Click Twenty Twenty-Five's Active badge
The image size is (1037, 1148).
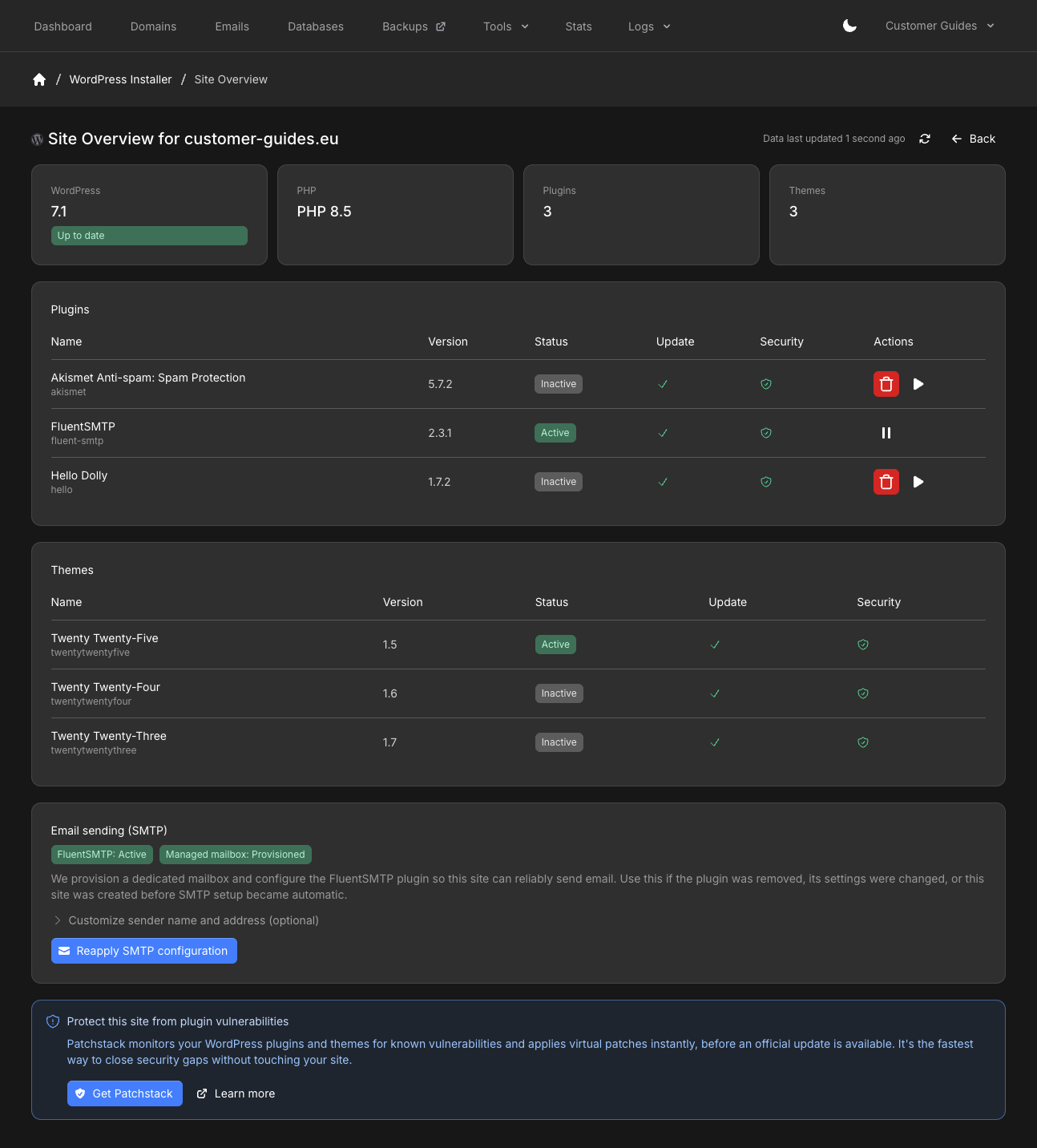tap(555, 645)
